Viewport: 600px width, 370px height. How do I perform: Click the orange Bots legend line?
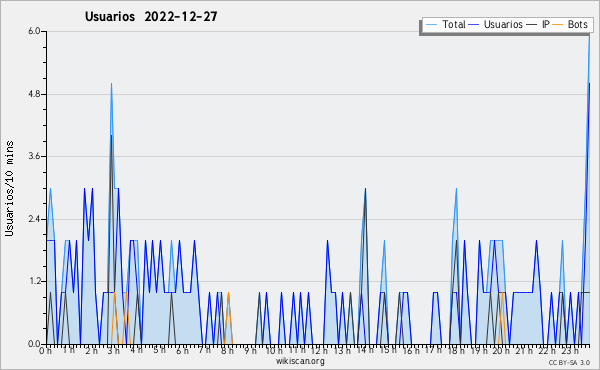click(558, 25)
